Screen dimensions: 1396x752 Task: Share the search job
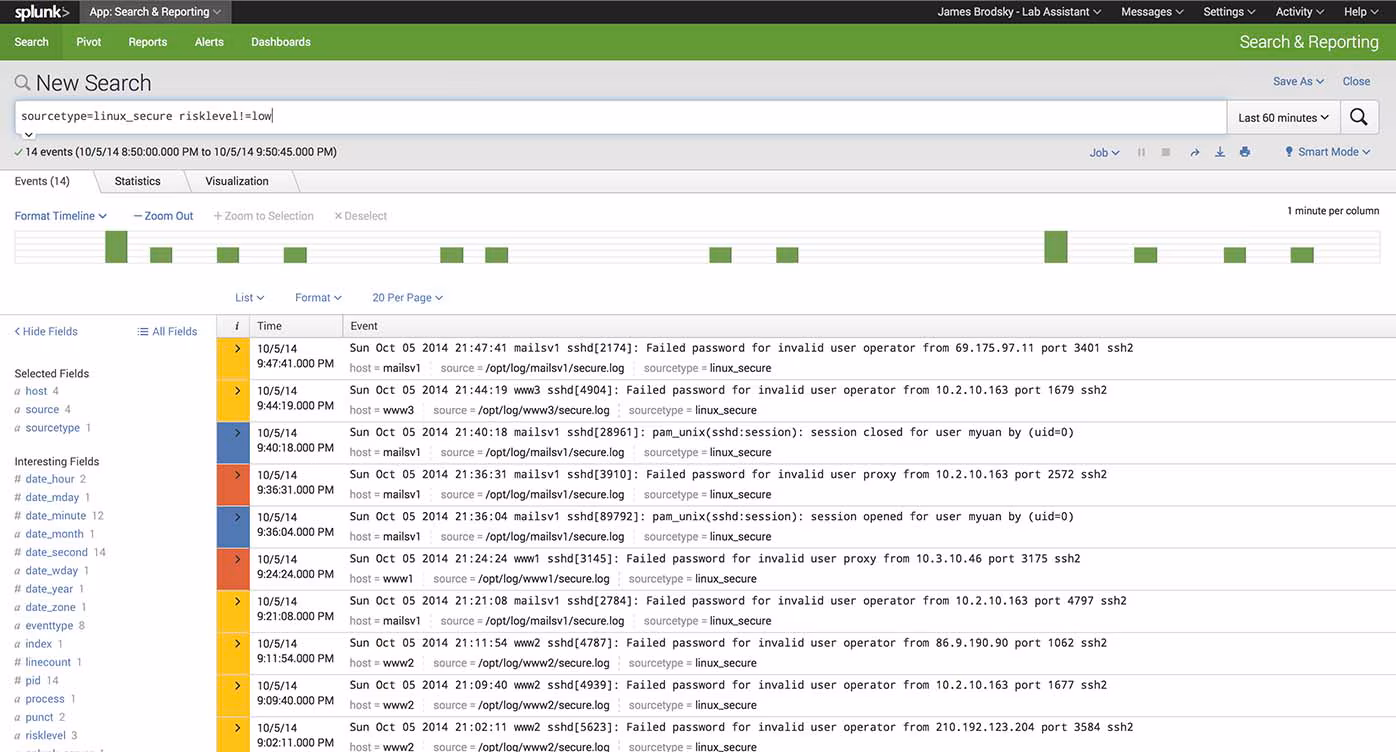coord(1194,152)
